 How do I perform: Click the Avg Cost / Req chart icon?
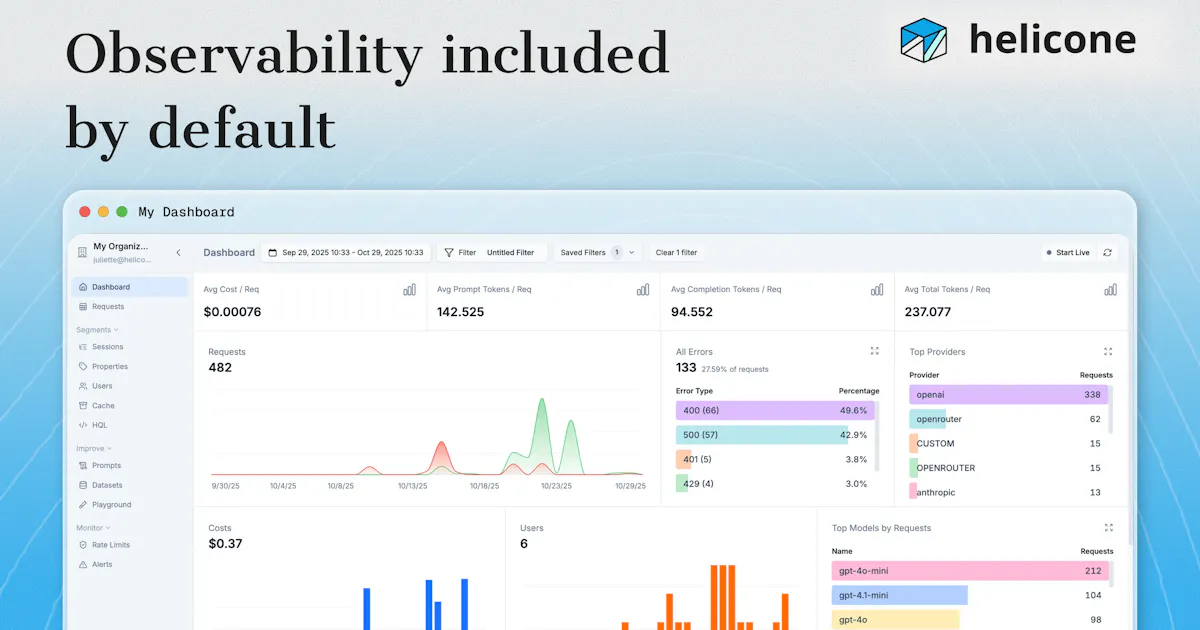coord(409,289)
